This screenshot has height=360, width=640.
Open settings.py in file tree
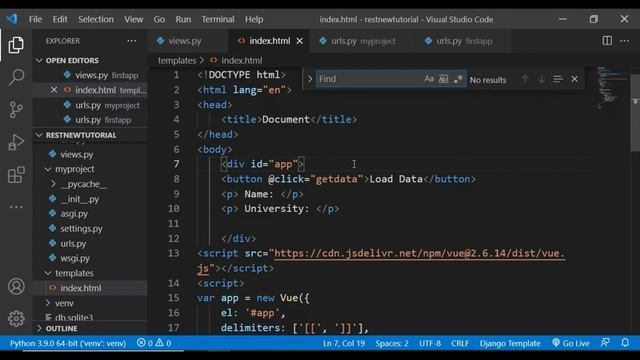[81, 229]
